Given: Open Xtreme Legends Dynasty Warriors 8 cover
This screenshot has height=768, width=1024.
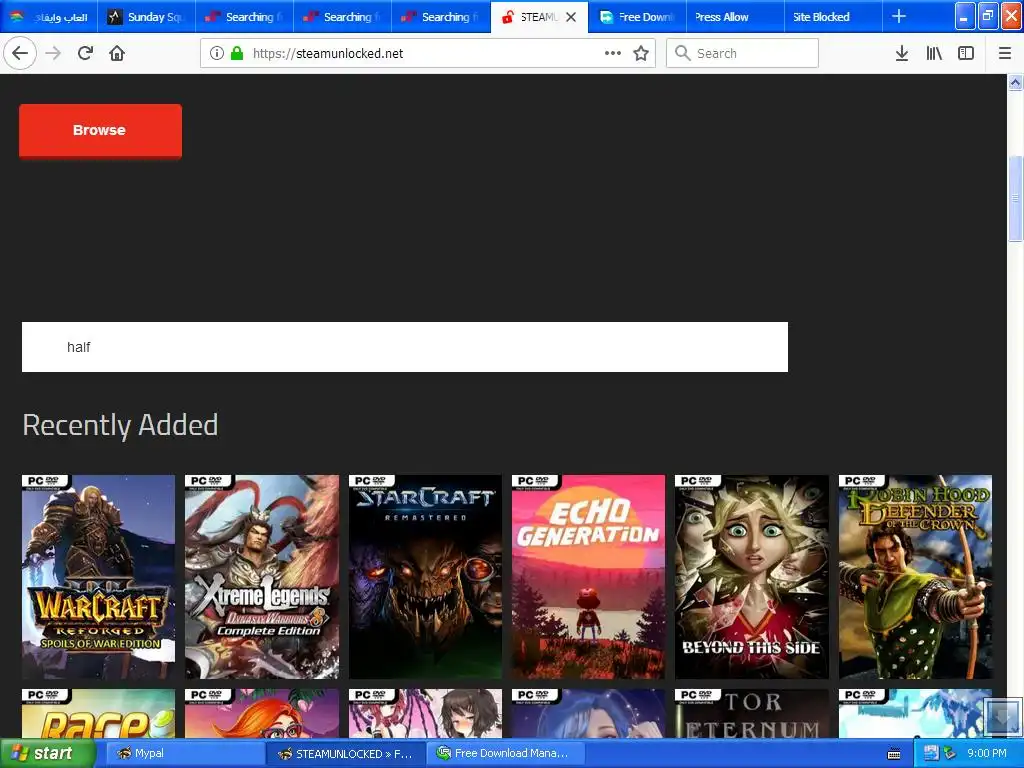Looking at the screenshot, I should pyautogui.click(x=262, y=577).
